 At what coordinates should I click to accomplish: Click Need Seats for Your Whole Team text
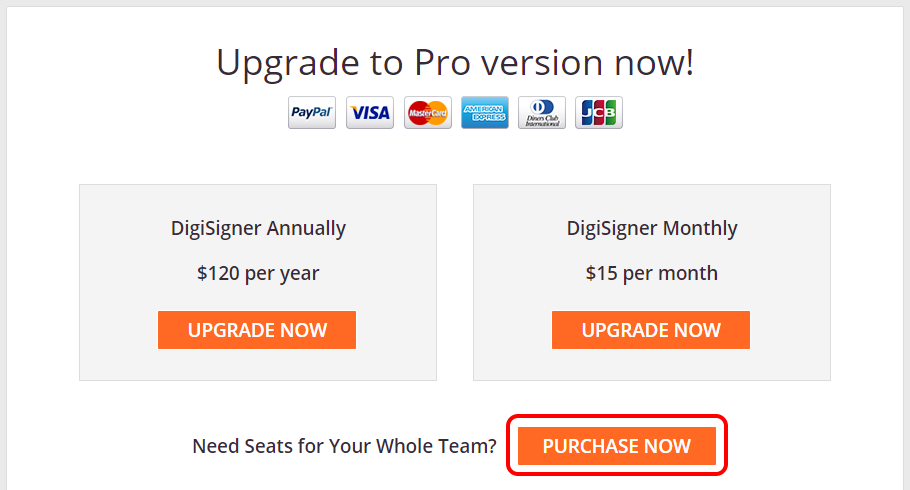(x=345, y=446)
